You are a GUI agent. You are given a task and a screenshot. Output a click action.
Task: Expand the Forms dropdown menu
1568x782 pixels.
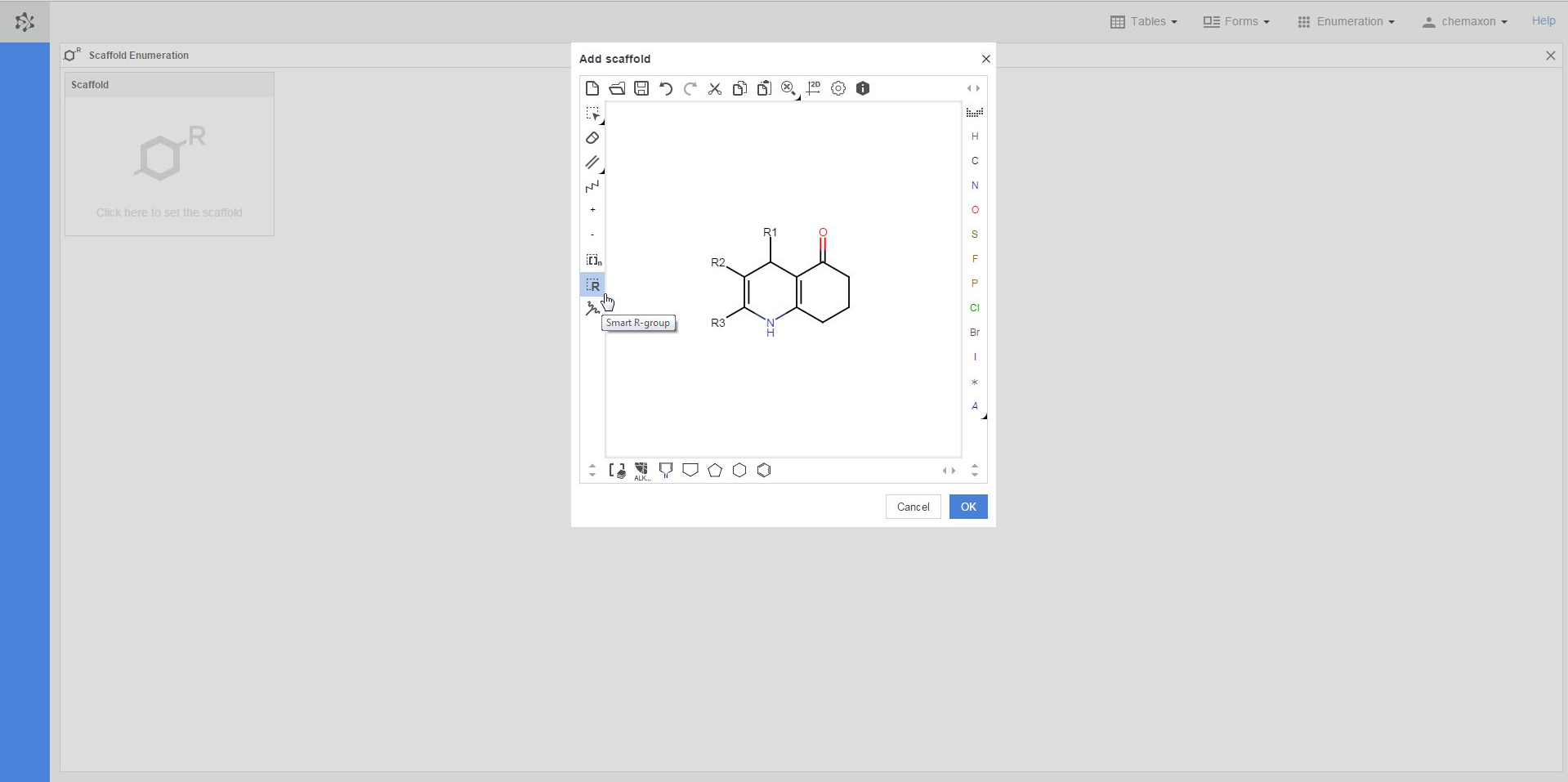tap(1236, 21)
